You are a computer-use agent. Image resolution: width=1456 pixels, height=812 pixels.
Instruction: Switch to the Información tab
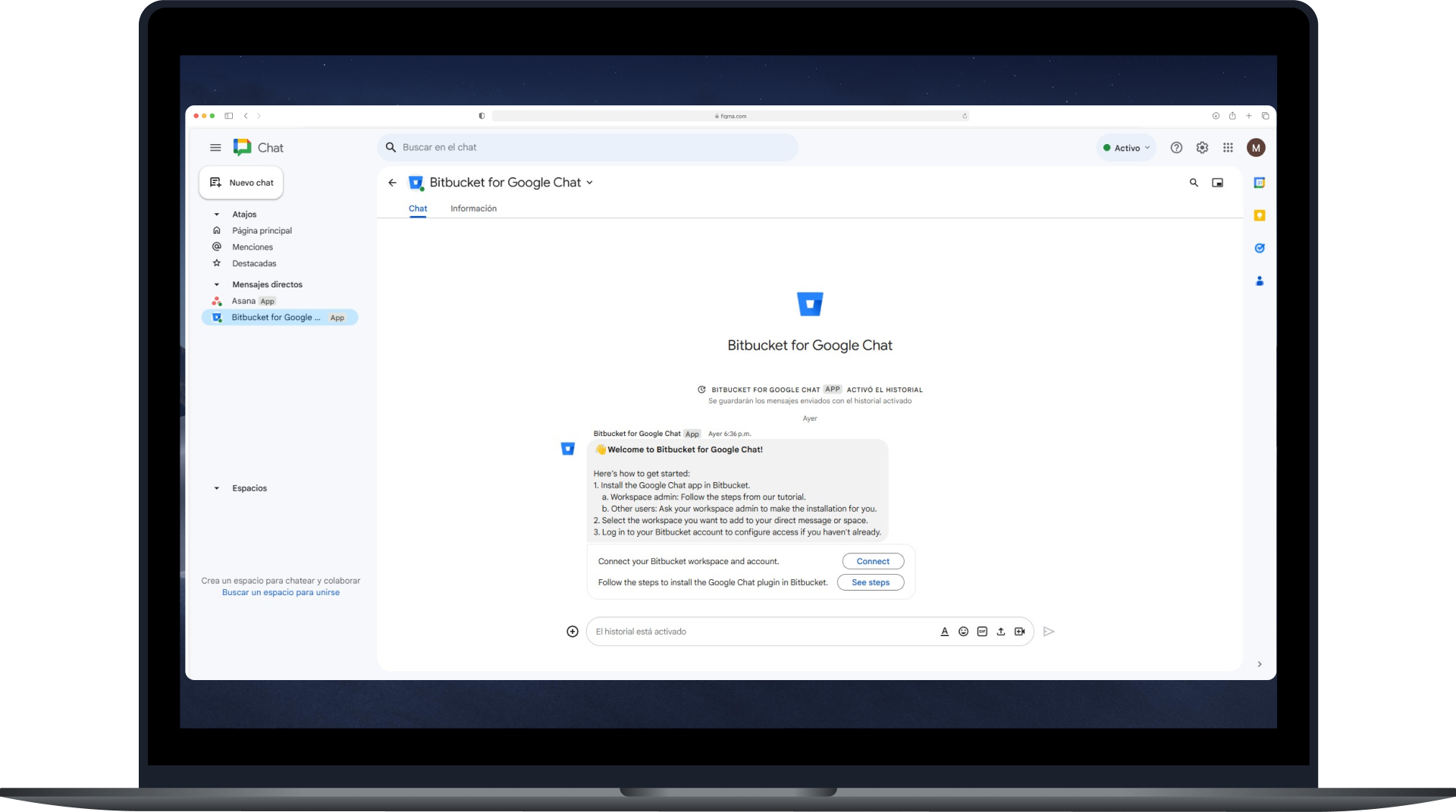tap(473, 208)
